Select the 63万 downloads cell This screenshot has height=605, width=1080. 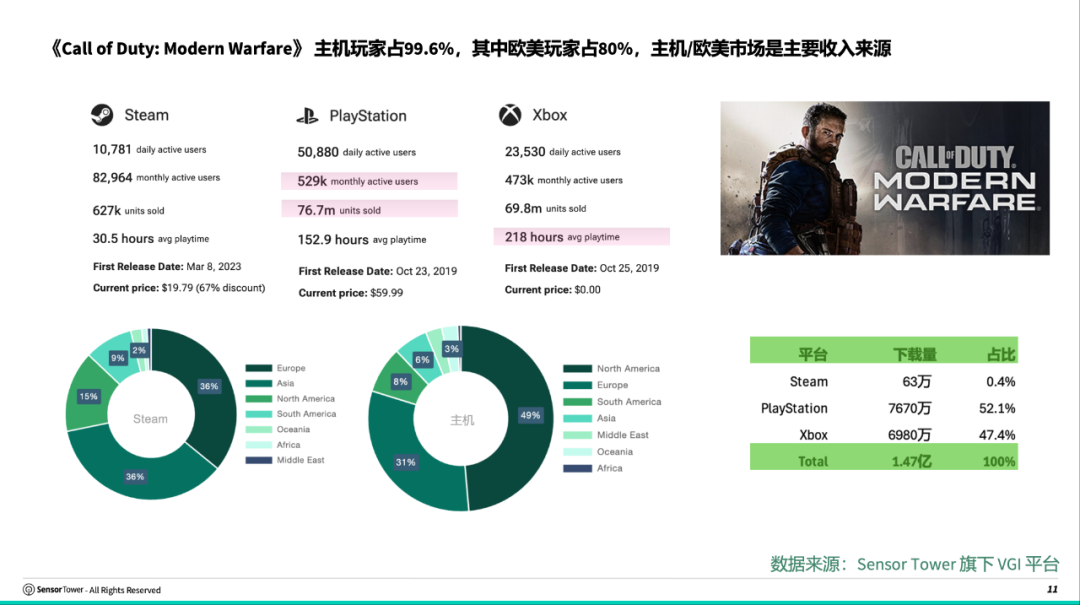[x=917, y=381]
